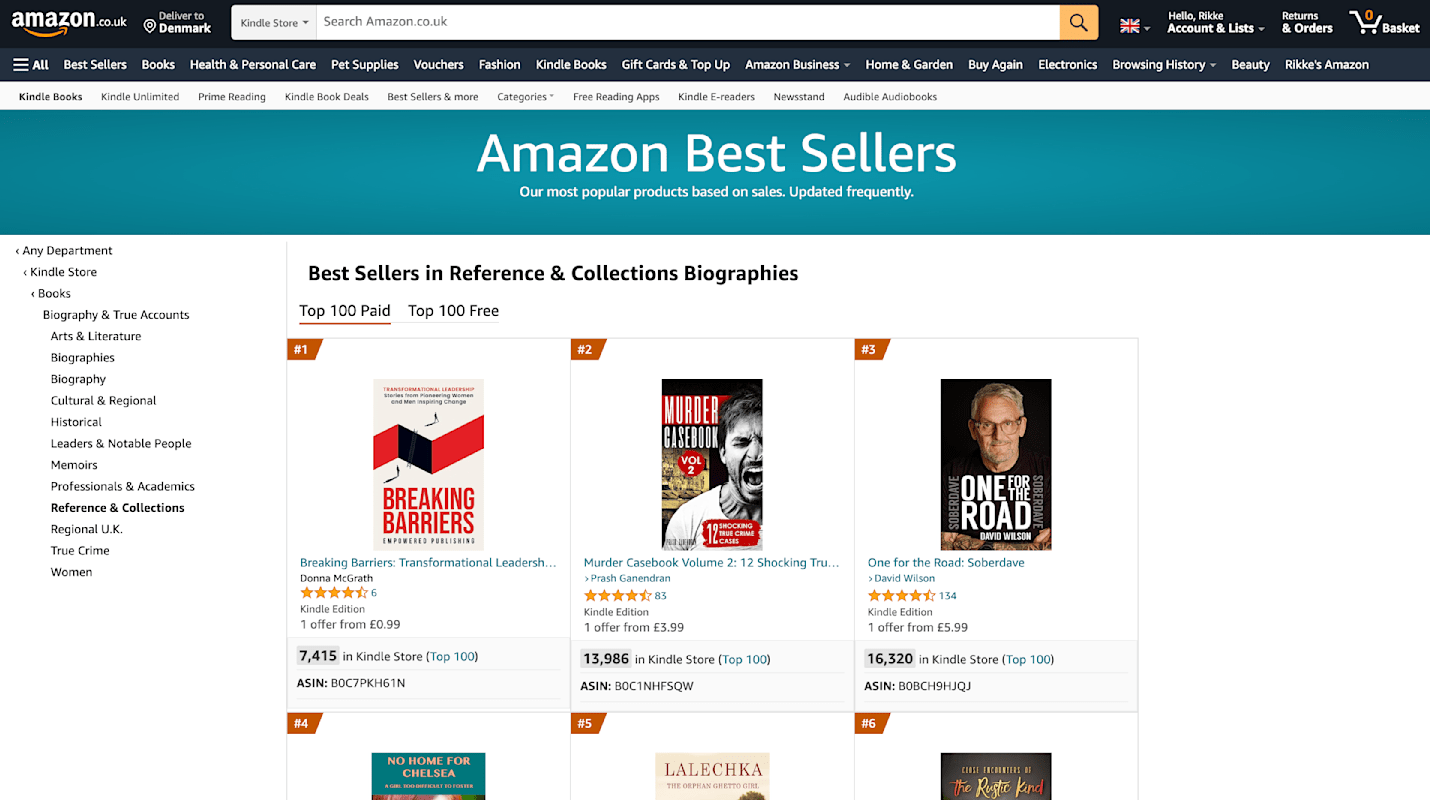
Task: Select True Crime in the sidebar
Action: (80, 551)
